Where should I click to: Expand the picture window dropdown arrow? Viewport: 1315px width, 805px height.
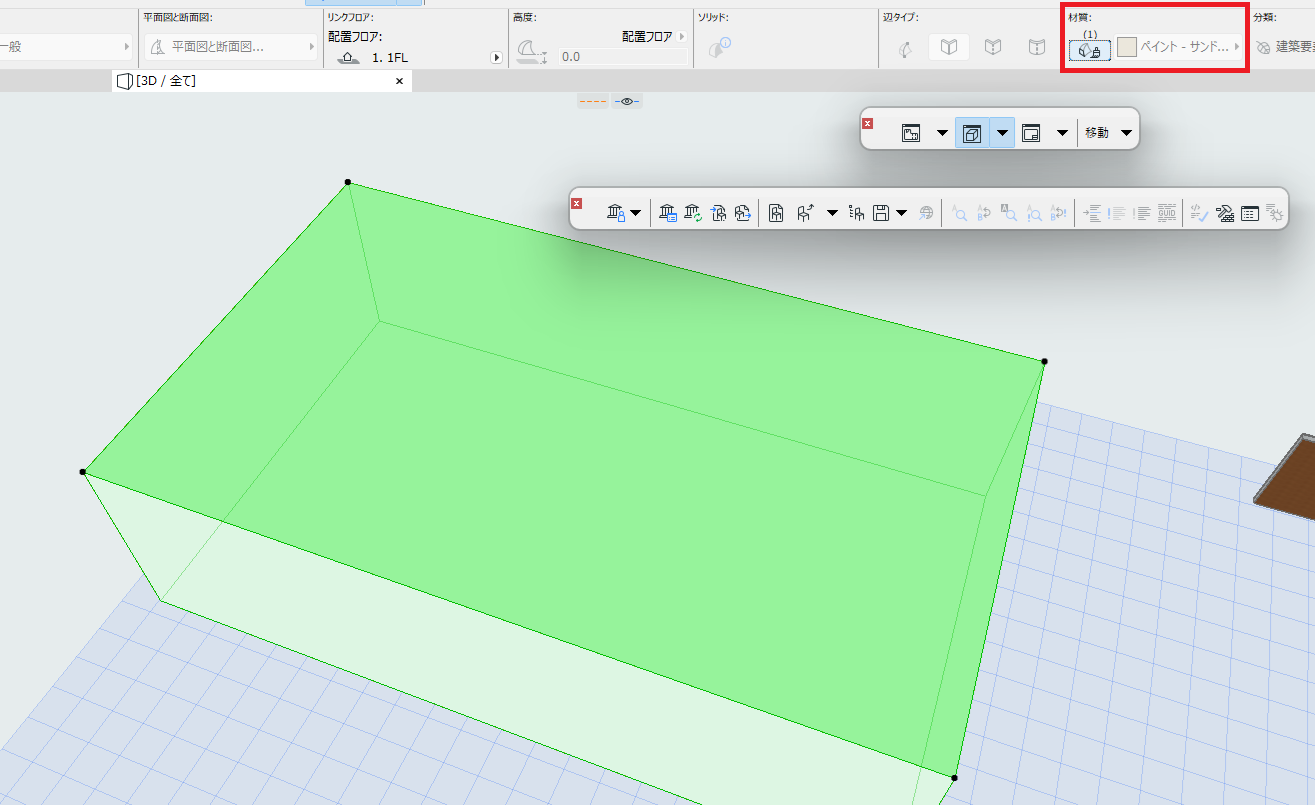point(1062,132)
